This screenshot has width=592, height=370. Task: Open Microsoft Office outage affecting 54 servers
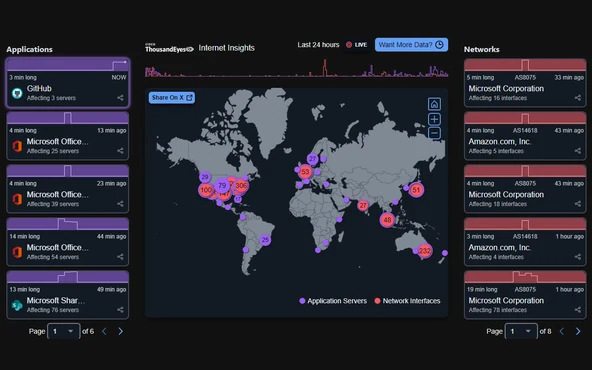coord(68,242)
